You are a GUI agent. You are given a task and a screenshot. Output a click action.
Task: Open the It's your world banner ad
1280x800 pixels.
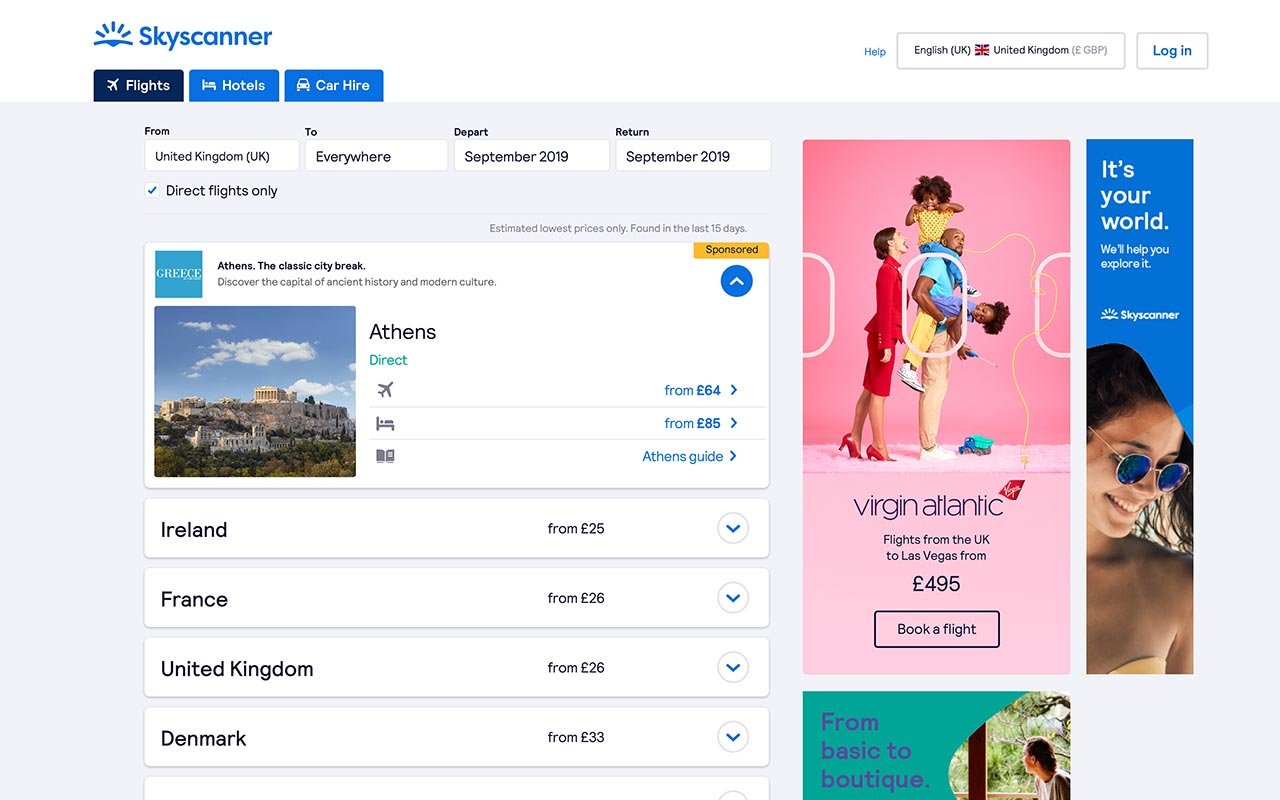pyautogui.click(x=1140, y=406)
